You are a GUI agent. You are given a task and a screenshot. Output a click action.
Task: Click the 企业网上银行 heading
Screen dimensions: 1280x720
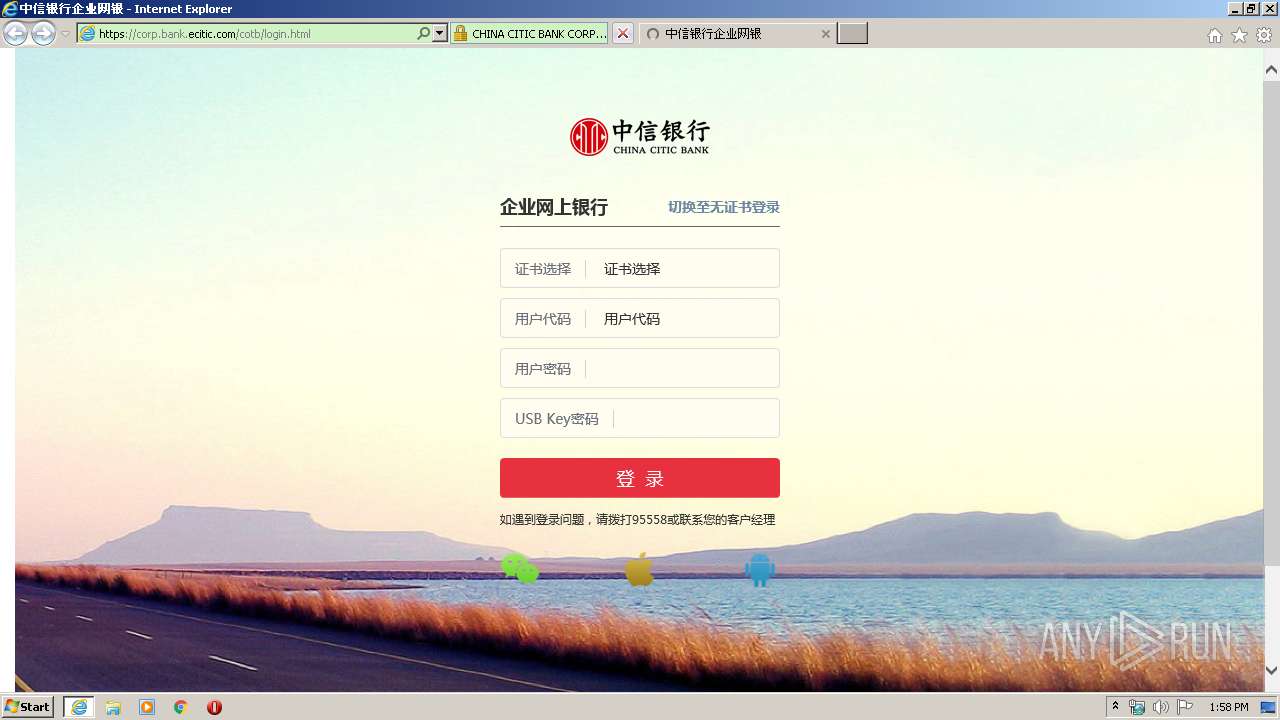554,207
